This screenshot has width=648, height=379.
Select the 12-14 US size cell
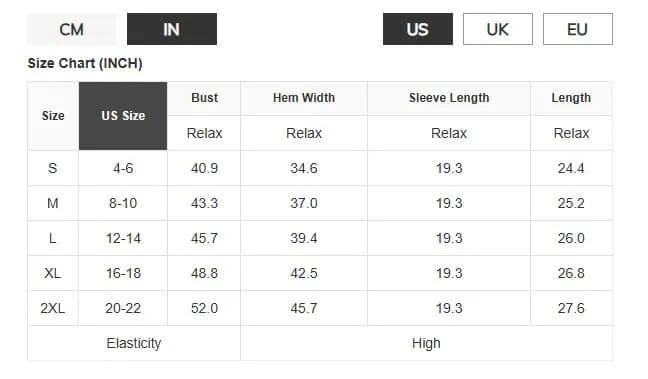click(x=123, y=238)
